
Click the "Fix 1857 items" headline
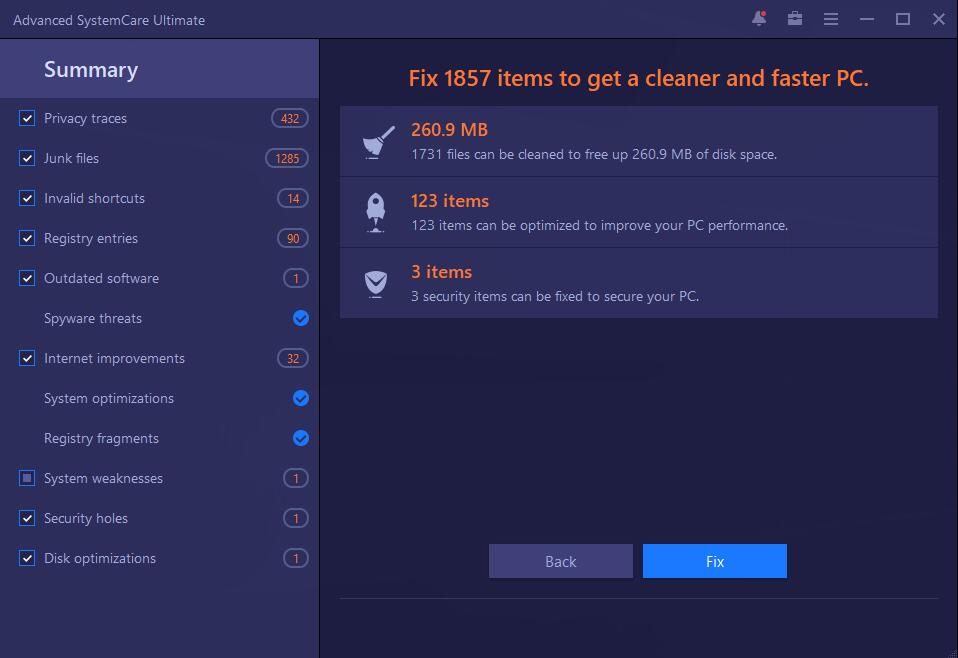[638, 78]
